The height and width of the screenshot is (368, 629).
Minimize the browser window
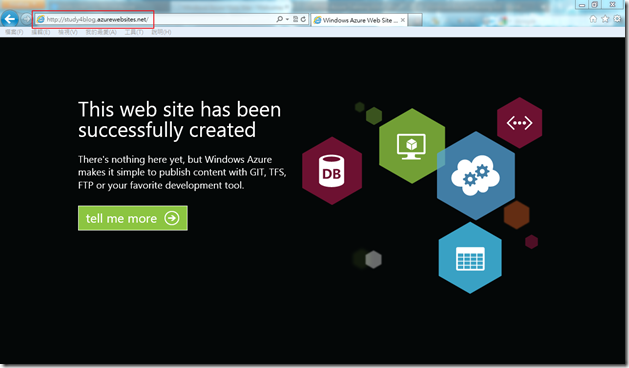point(582,5)
